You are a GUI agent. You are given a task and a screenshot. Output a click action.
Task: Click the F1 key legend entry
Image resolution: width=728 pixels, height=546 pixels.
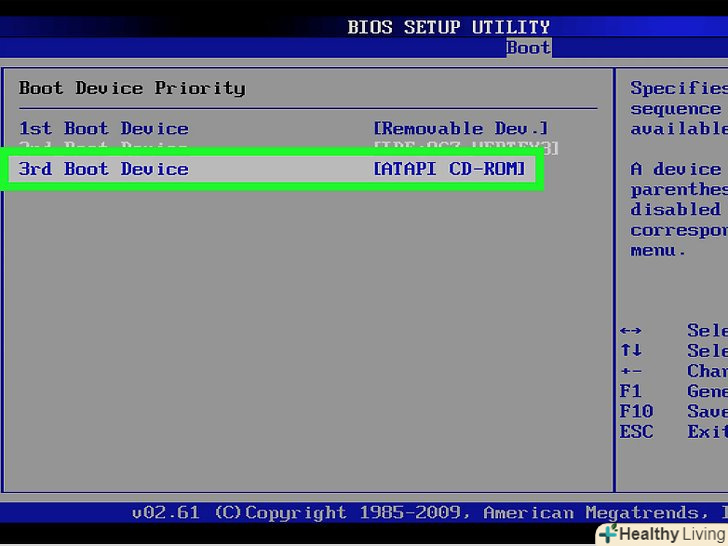click(x=630, y=391)
